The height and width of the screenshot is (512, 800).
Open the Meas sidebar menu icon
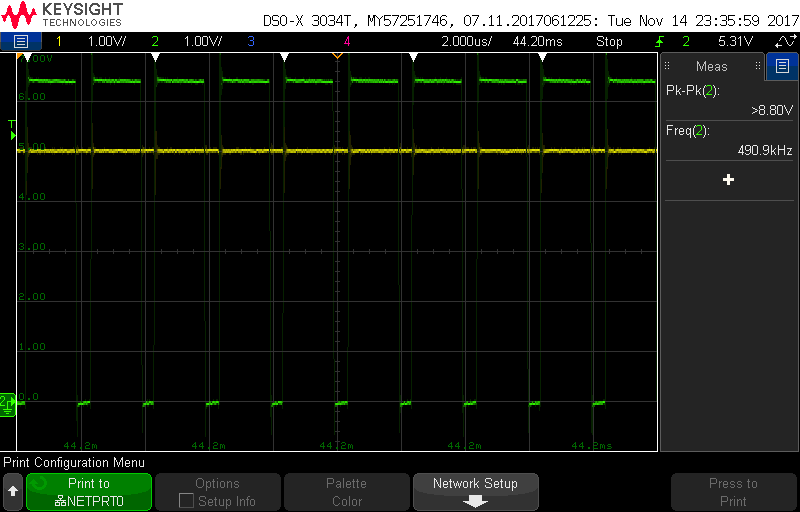point(782,66)
